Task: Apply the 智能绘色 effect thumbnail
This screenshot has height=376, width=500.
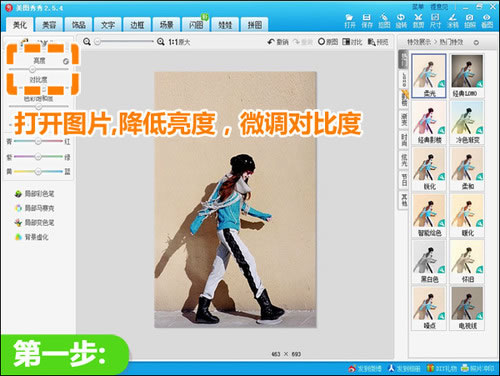Action: [429, 215]
